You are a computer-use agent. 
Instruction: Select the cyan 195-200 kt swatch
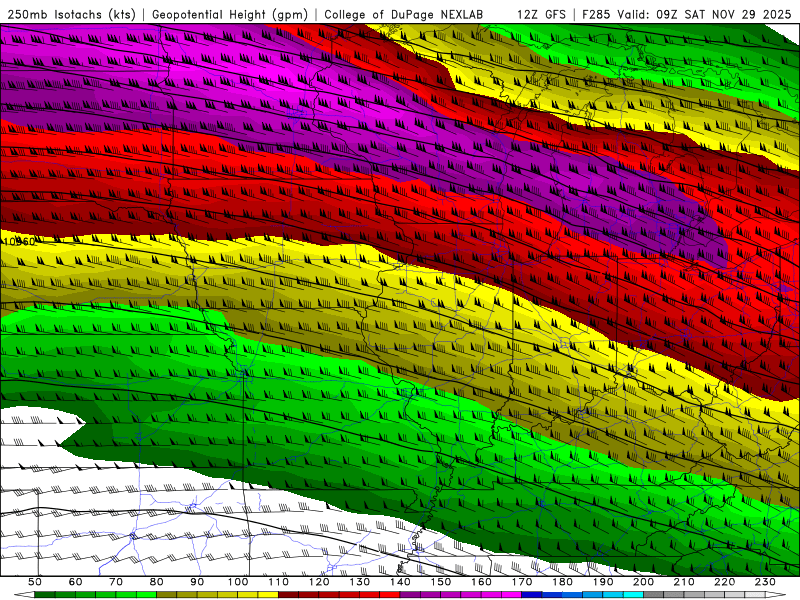[x=633, y=594]
